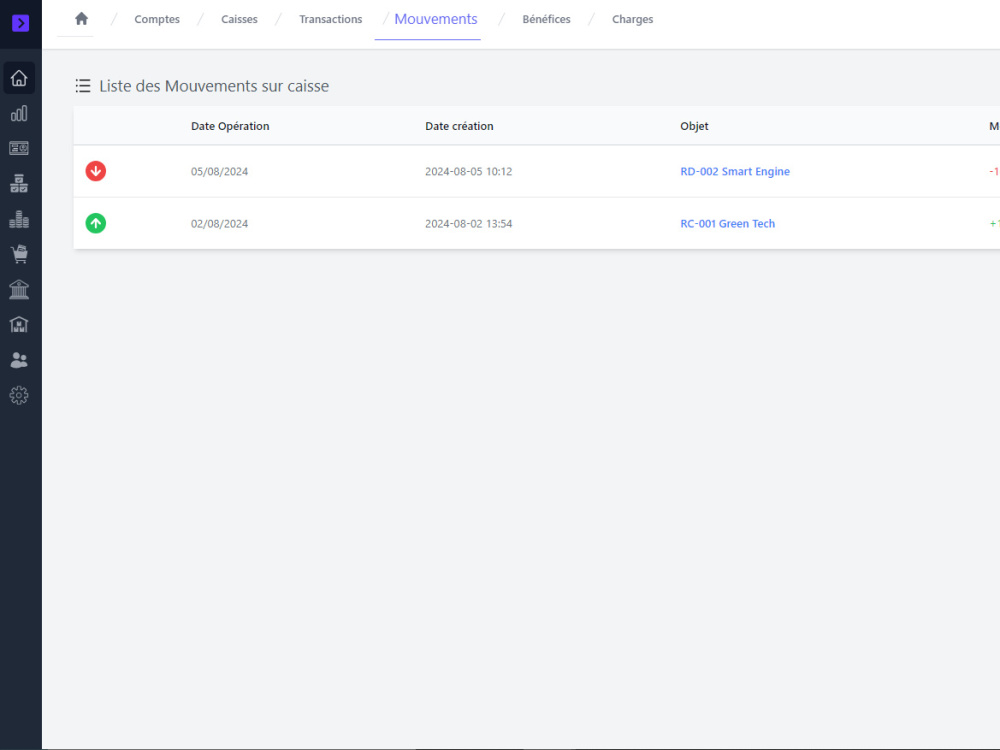Switch to the Caisses tab
The width and height of the screenshot is (1000, 750).
click(x=239, y=19)
